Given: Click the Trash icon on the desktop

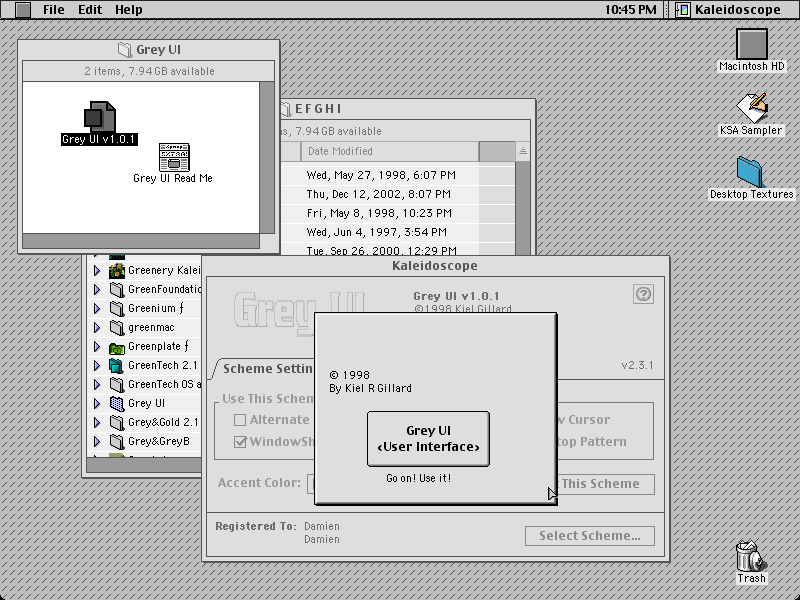Looking at the screenshot, I should 751,556.
